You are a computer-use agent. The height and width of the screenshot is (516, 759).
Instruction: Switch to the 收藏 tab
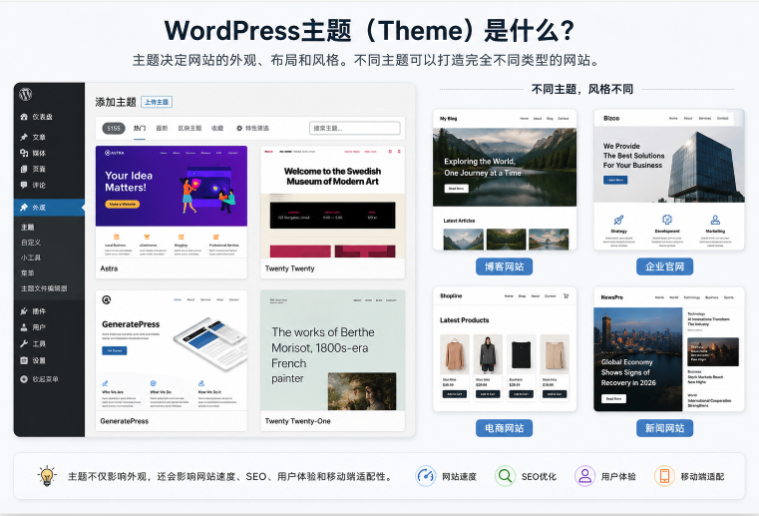[x=217, y=128]
